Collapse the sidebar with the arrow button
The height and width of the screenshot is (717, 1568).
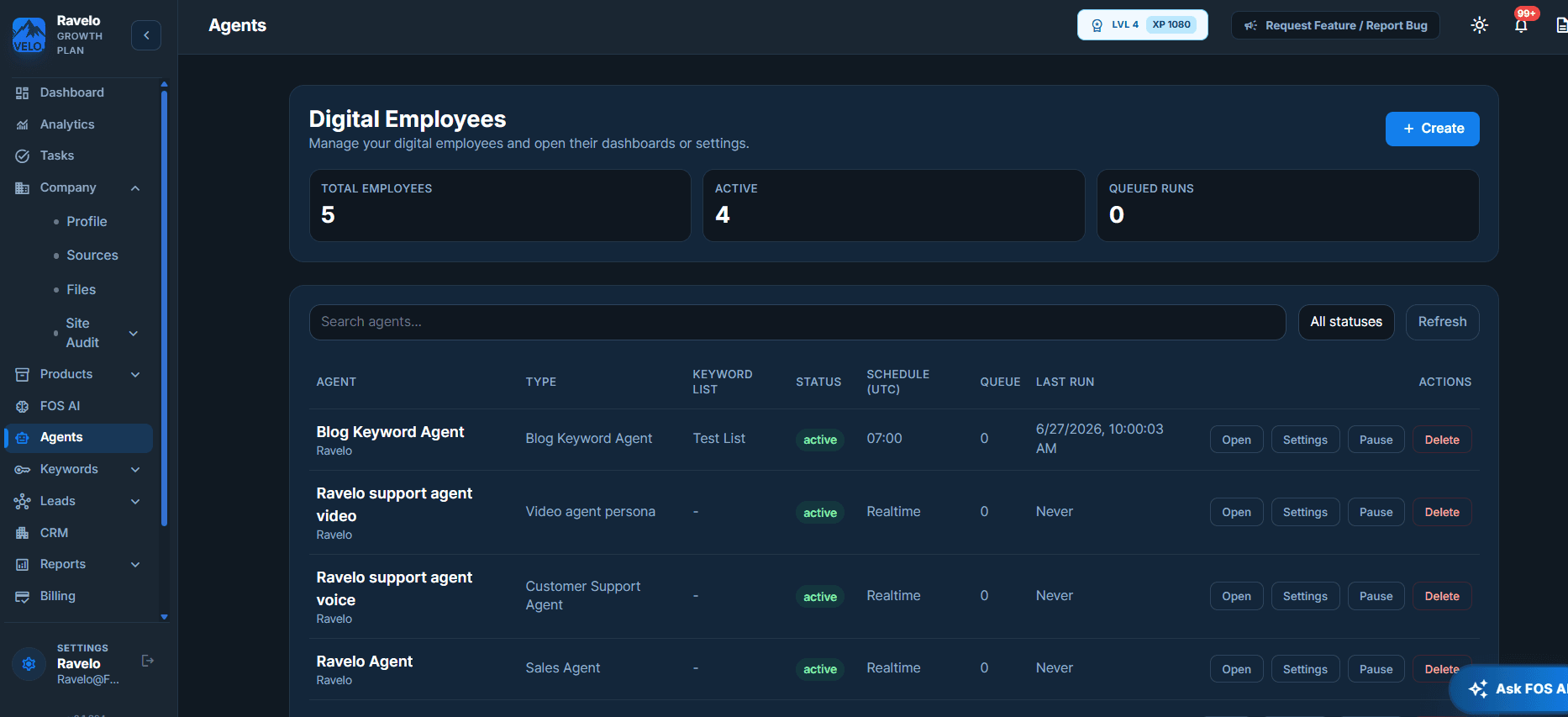pos(146,35)
